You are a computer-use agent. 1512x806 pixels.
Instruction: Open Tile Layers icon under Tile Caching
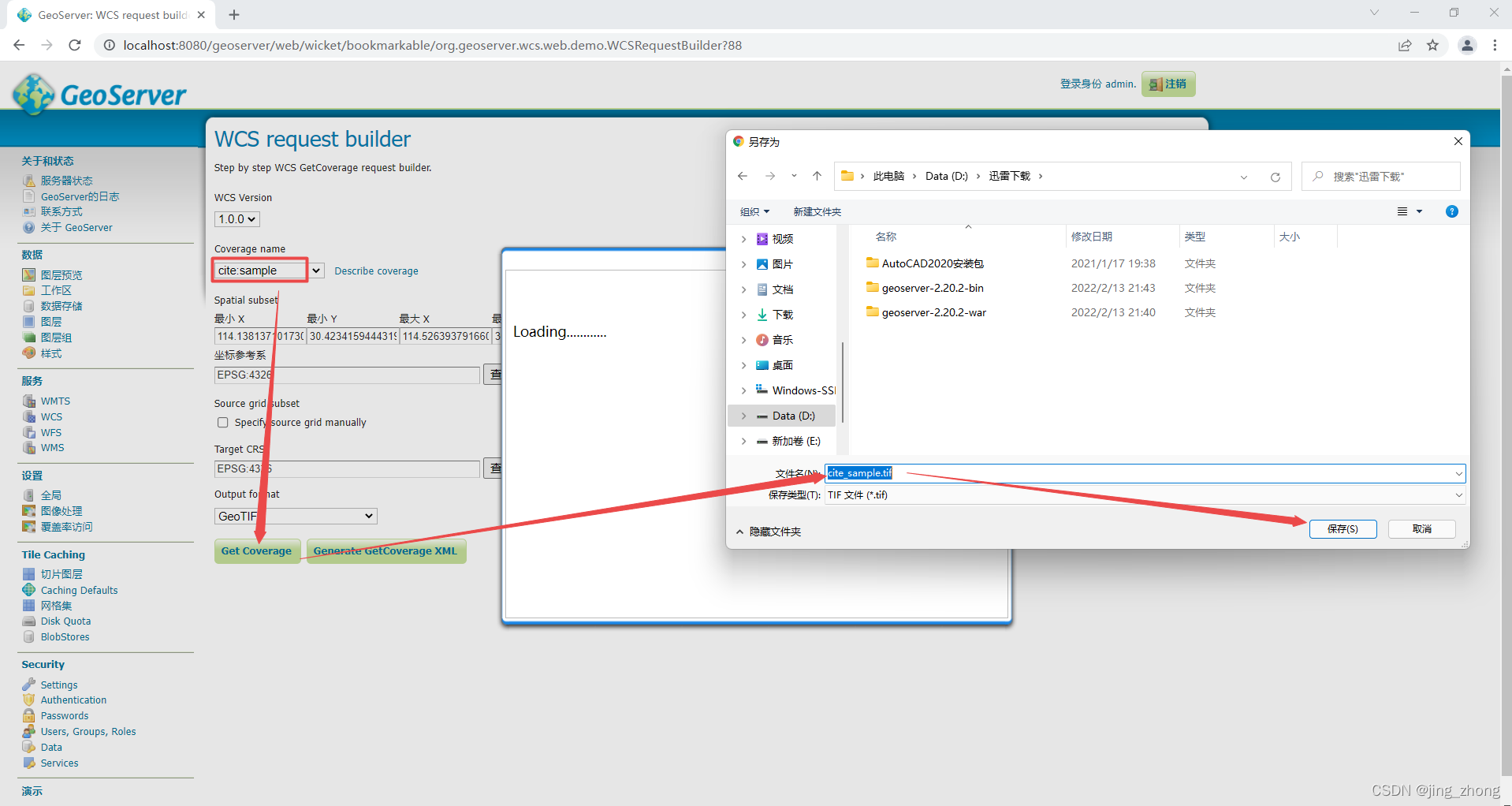click(x=29, y=574)
